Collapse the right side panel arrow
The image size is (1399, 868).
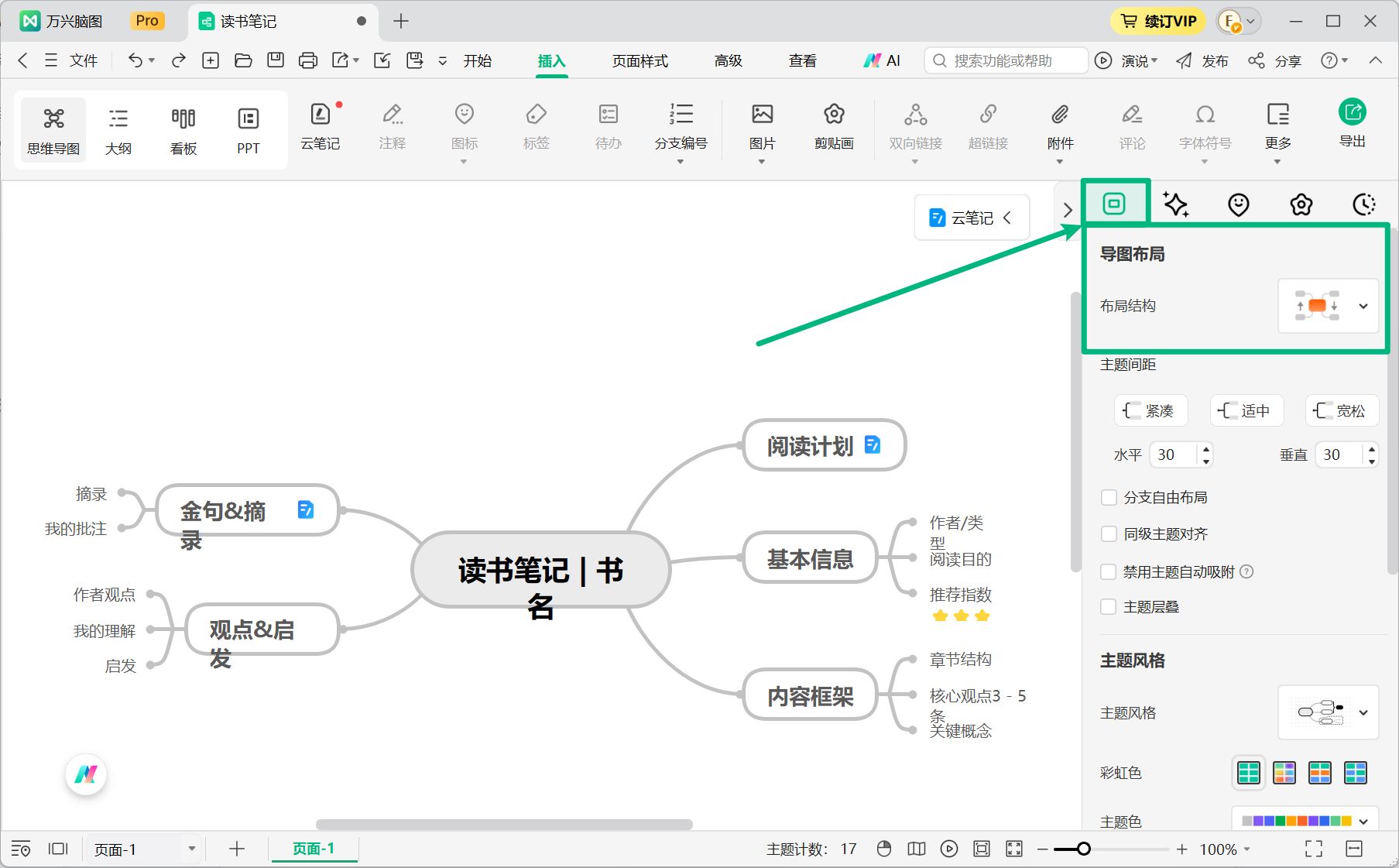pyautogui.click(x=1068, y=210)
